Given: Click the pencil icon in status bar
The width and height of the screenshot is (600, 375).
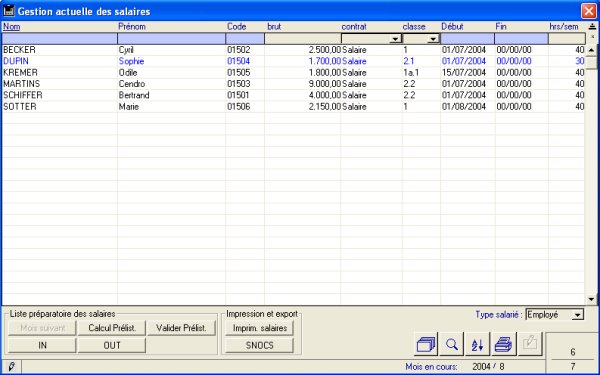Looking at the screenshot, I should click(x=11, y=367).
